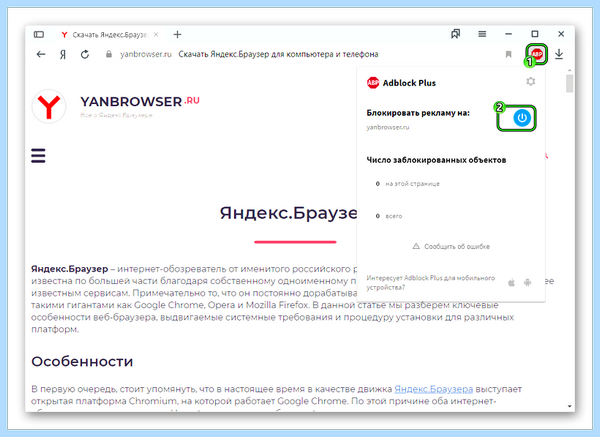Click the Yandex Я home button
Screen dimensions: 600x437
(x=63, y=54)
